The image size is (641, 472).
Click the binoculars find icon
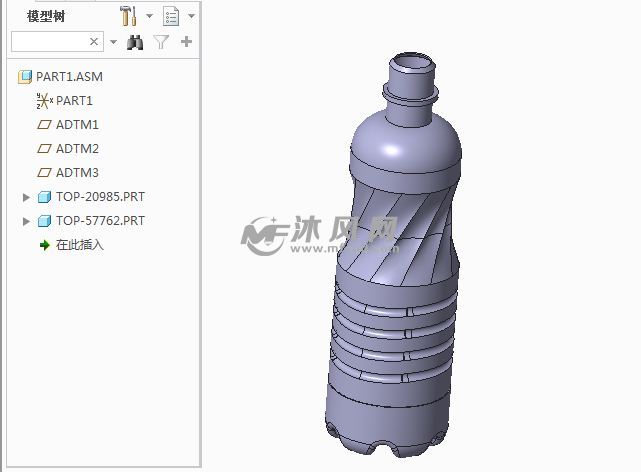[x=136, y=42]
